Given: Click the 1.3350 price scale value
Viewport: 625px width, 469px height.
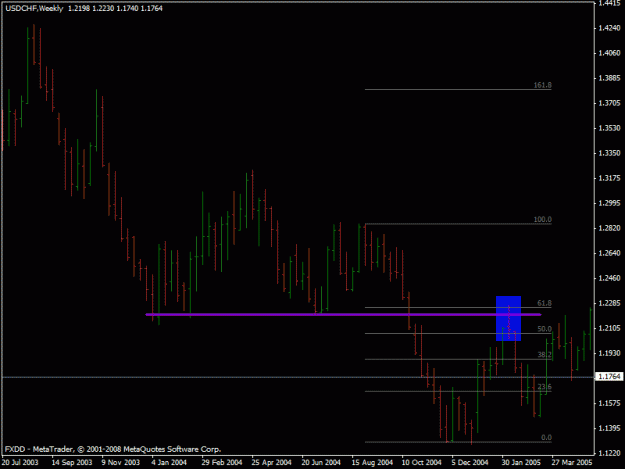Looking at the screenshot, I should tap(609, 153).
